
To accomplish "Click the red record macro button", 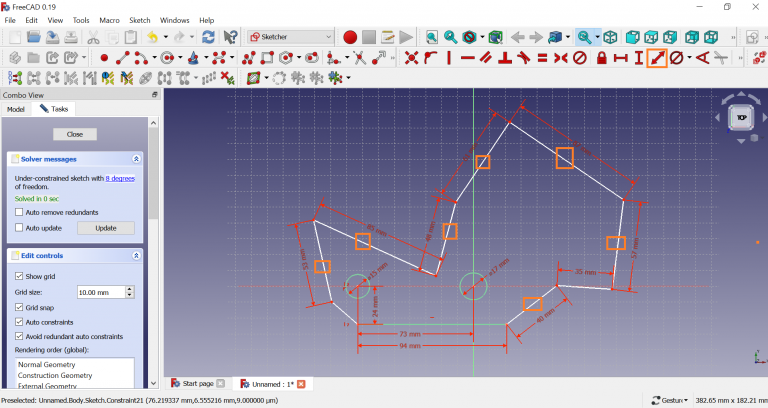I will [x=350, y=37].
